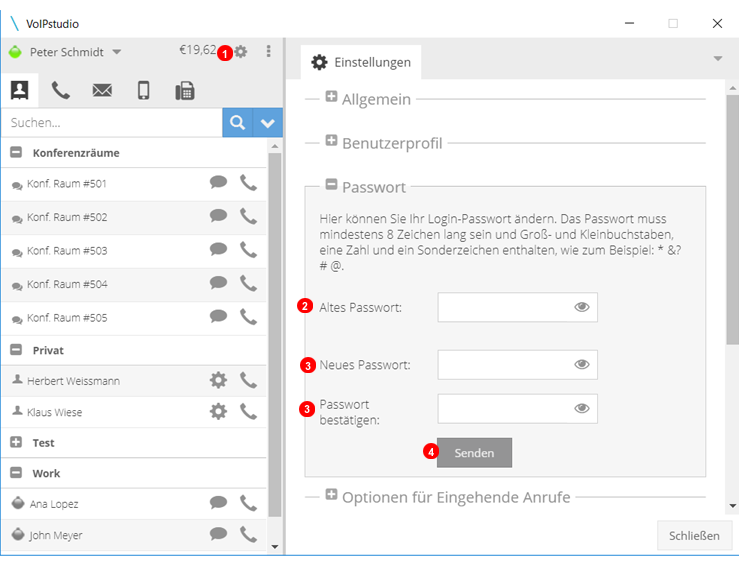
Task: Click the Senden button
Action: tap(474, 453)
